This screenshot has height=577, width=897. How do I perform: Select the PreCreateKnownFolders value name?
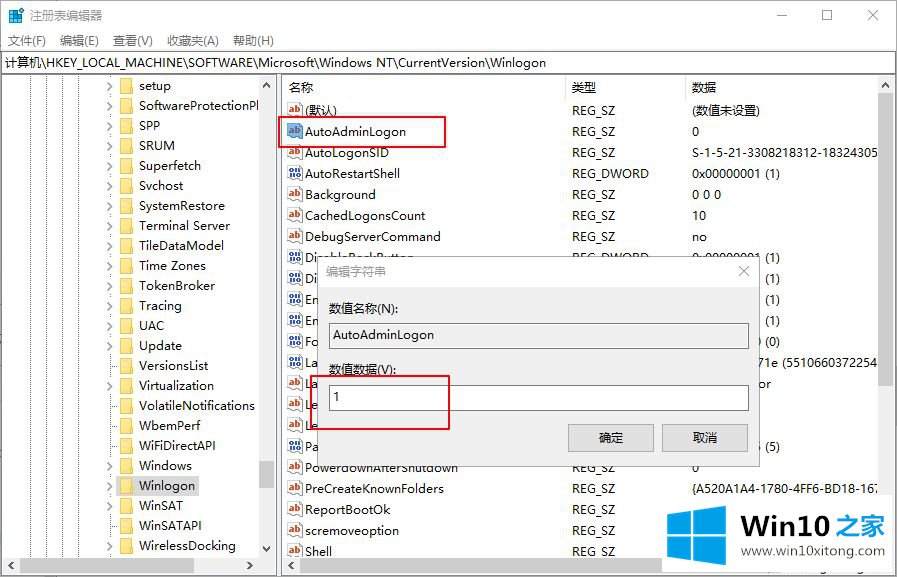tap(374, 489)
